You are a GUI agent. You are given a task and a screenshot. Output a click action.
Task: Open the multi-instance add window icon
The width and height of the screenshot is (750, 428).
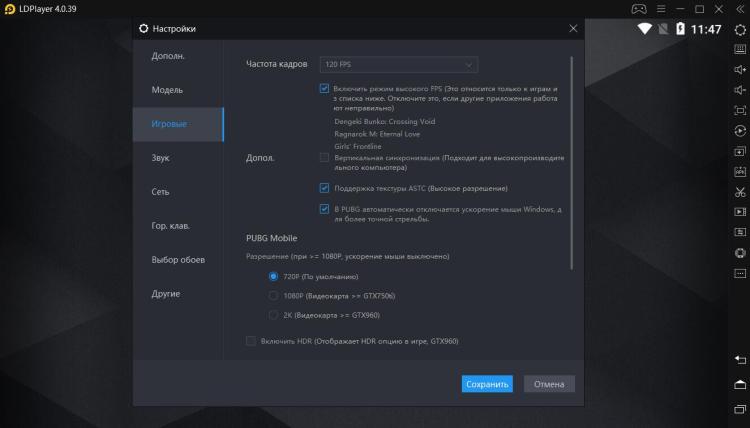[740, 151]
